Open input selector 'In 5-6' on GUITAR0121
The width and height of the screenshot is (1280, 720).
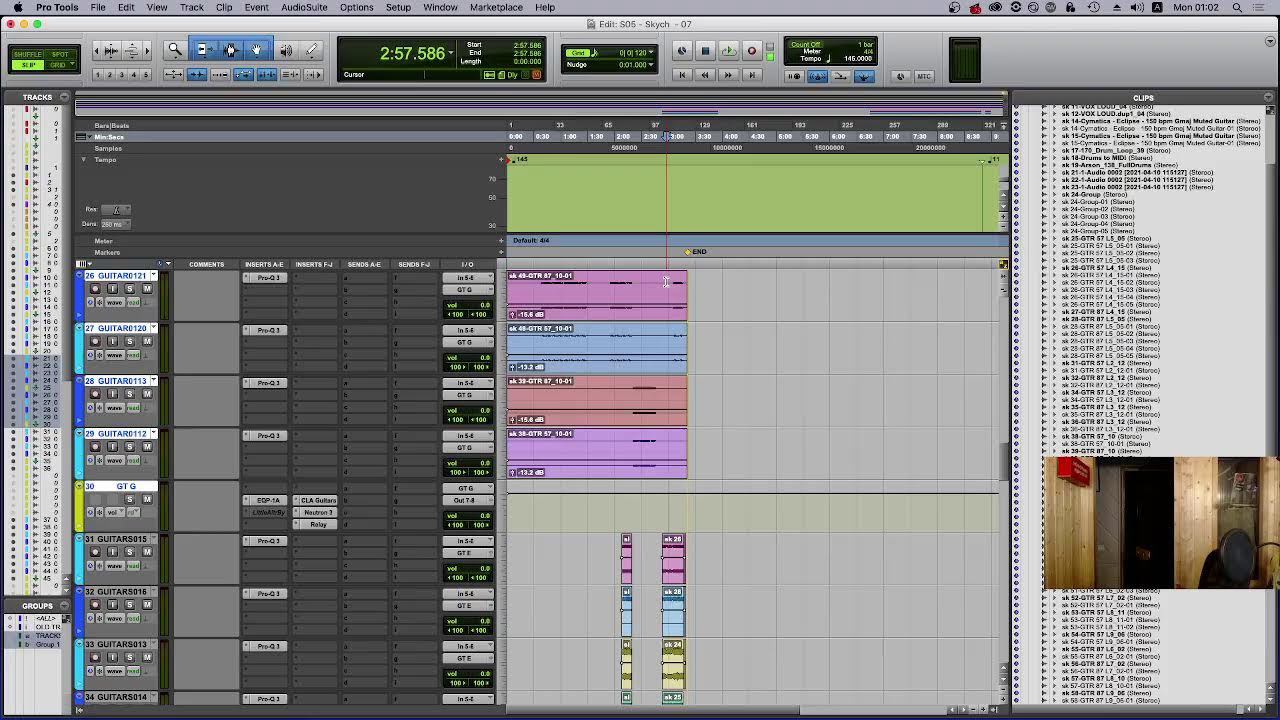point(468,277)
